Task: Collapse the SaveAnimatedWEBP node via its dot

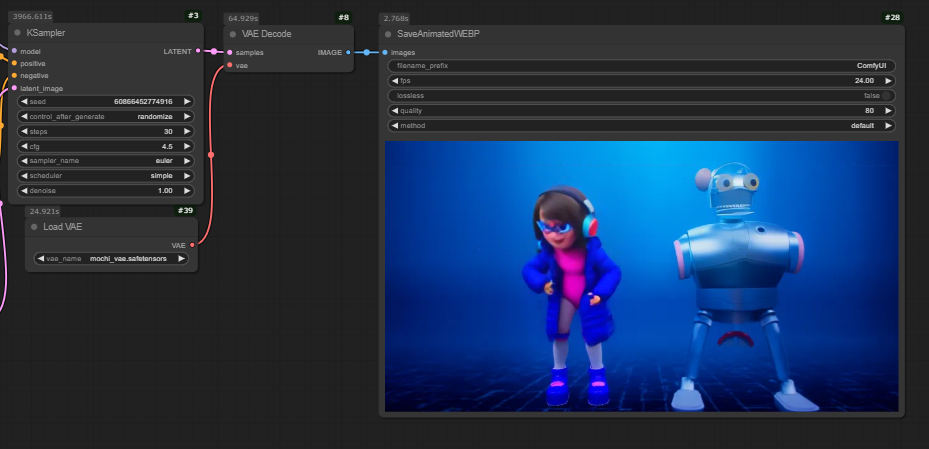Action: pos(389,33)
